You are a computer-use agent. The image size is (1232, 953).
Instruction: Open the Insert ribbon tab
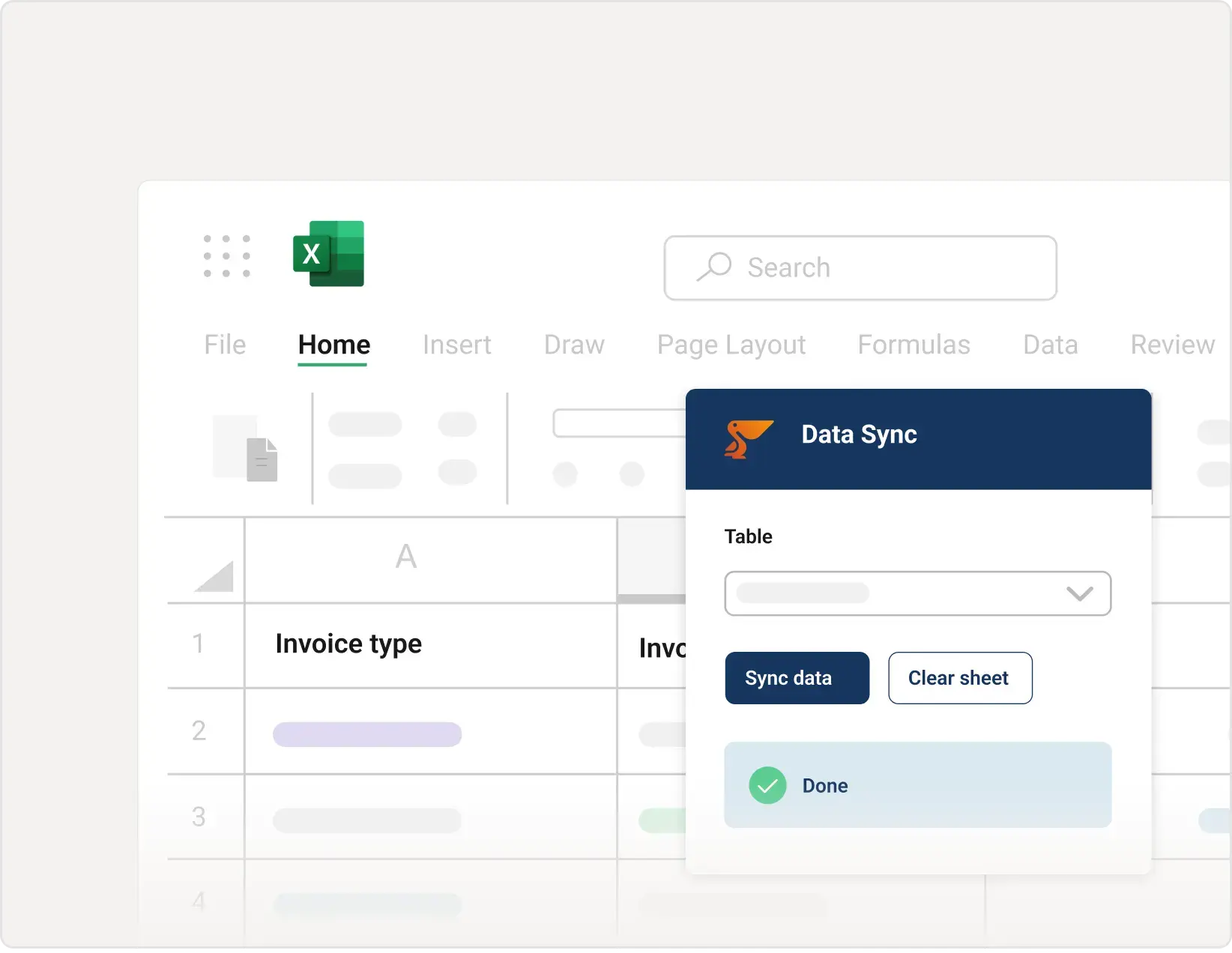[x=456, y=345]
